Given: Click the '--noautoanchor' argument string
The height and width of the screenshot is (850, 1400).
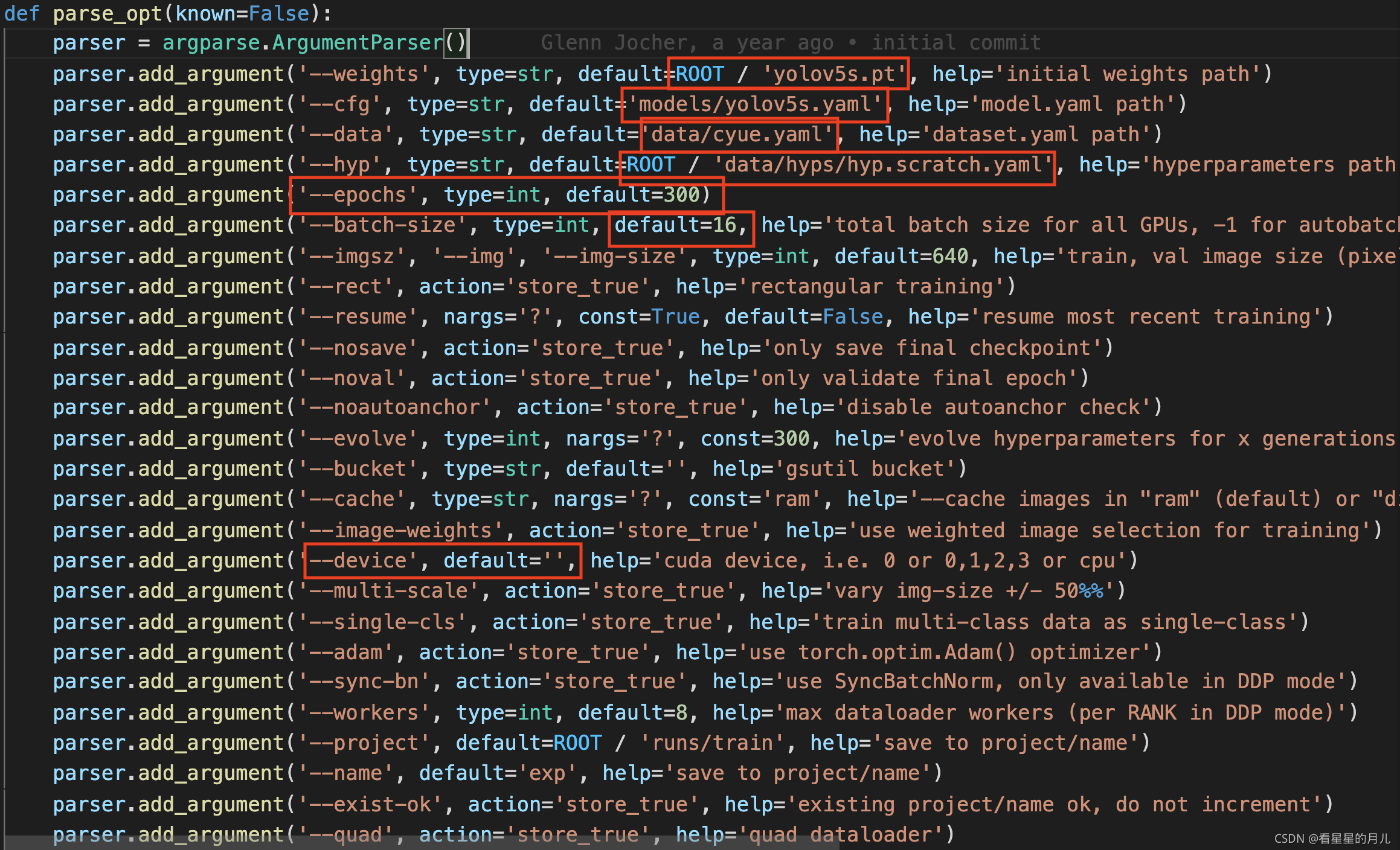Looking at the screenshot, I should pos(394,407).
